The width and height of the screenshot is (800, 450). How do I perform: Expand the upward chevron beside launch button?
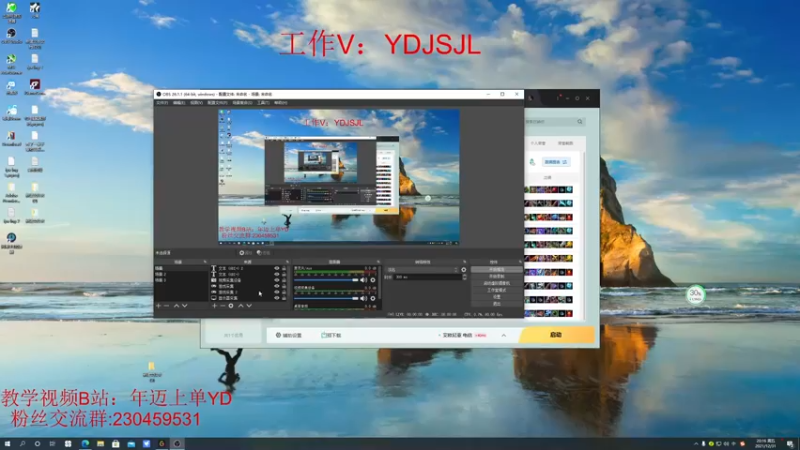[x=504, y=335]
